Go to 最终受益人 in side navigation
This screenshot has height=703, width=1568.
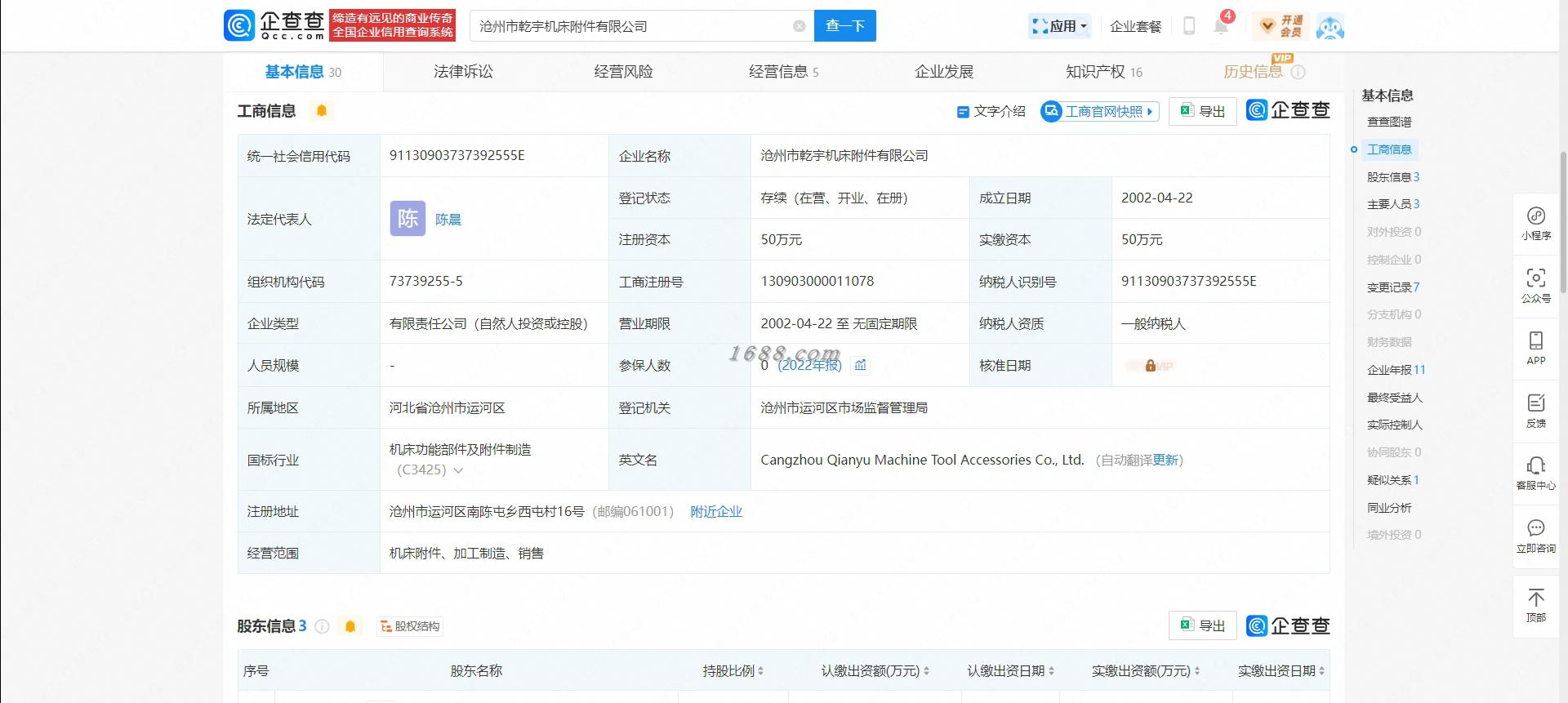point(1395,398)
